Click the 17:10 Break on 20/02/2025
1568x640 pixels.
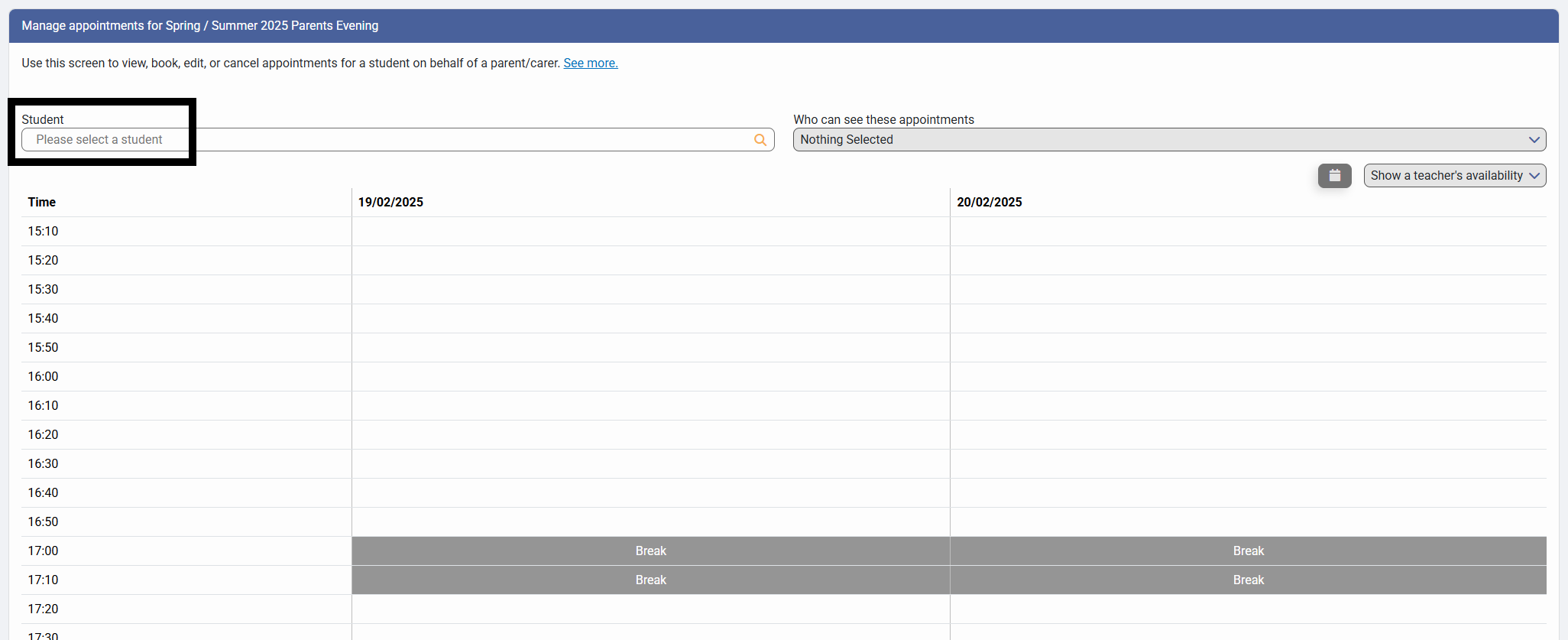click(x=1248, y=580)
